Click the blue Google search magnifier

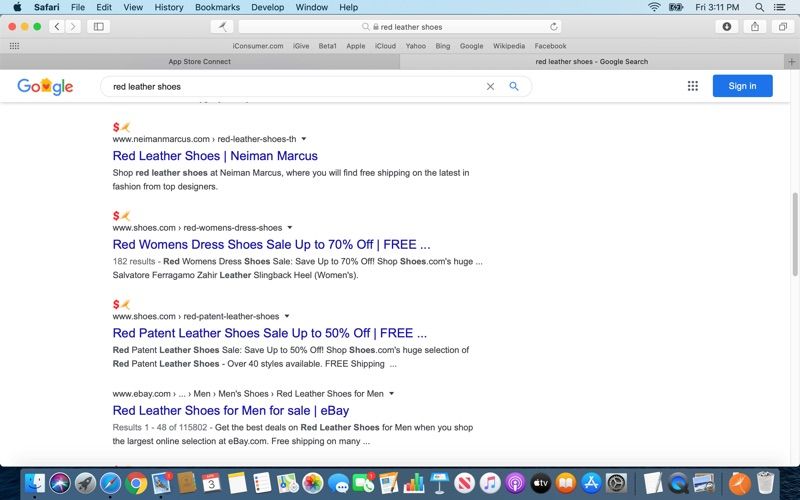point(514,86)
